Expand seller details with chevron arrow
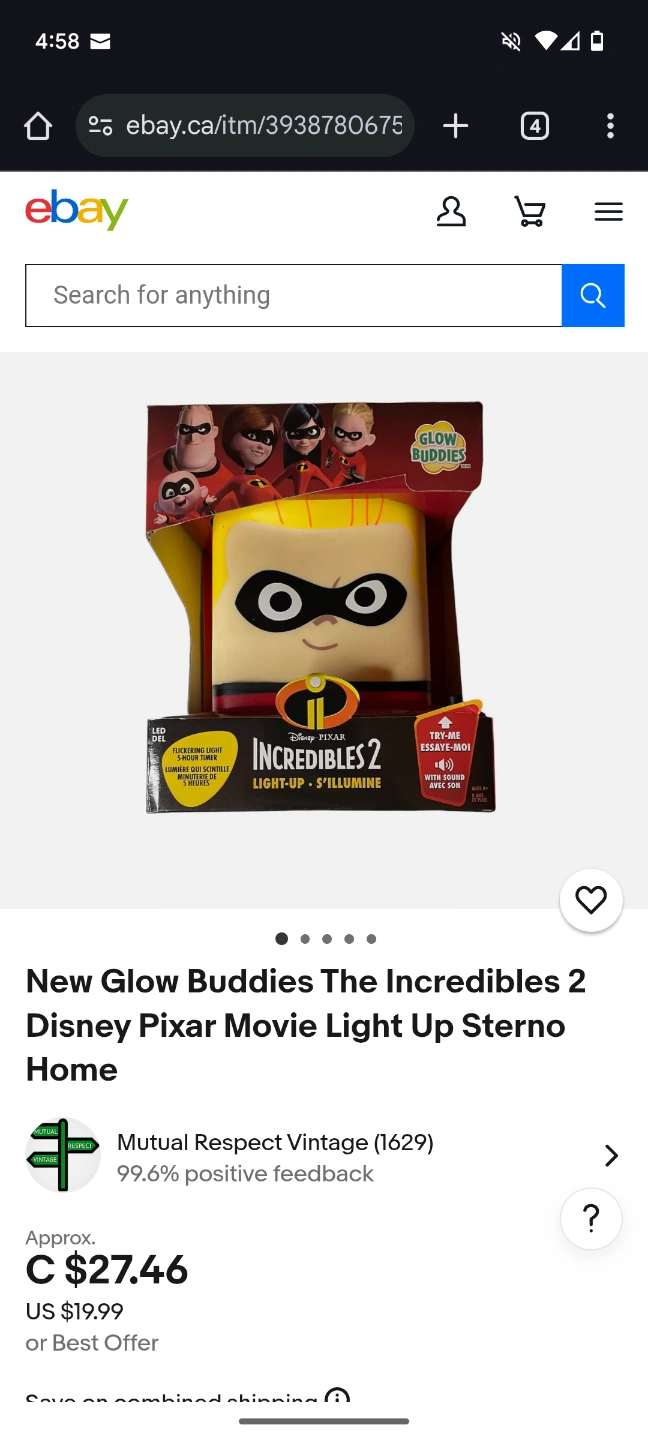The image size is (648, 1440). click(x=611, y=1156)
